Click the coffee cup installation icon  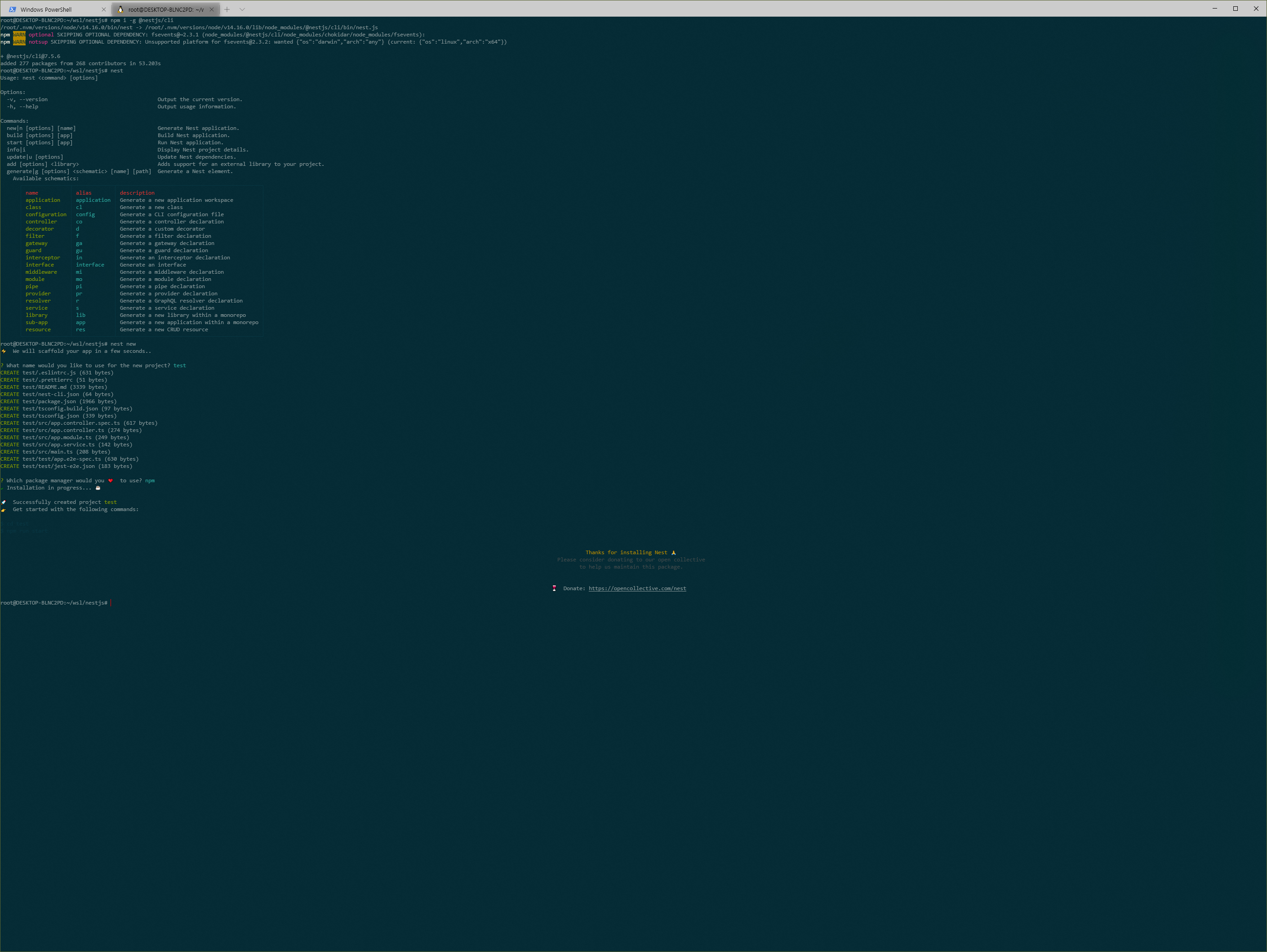(98, 488)
